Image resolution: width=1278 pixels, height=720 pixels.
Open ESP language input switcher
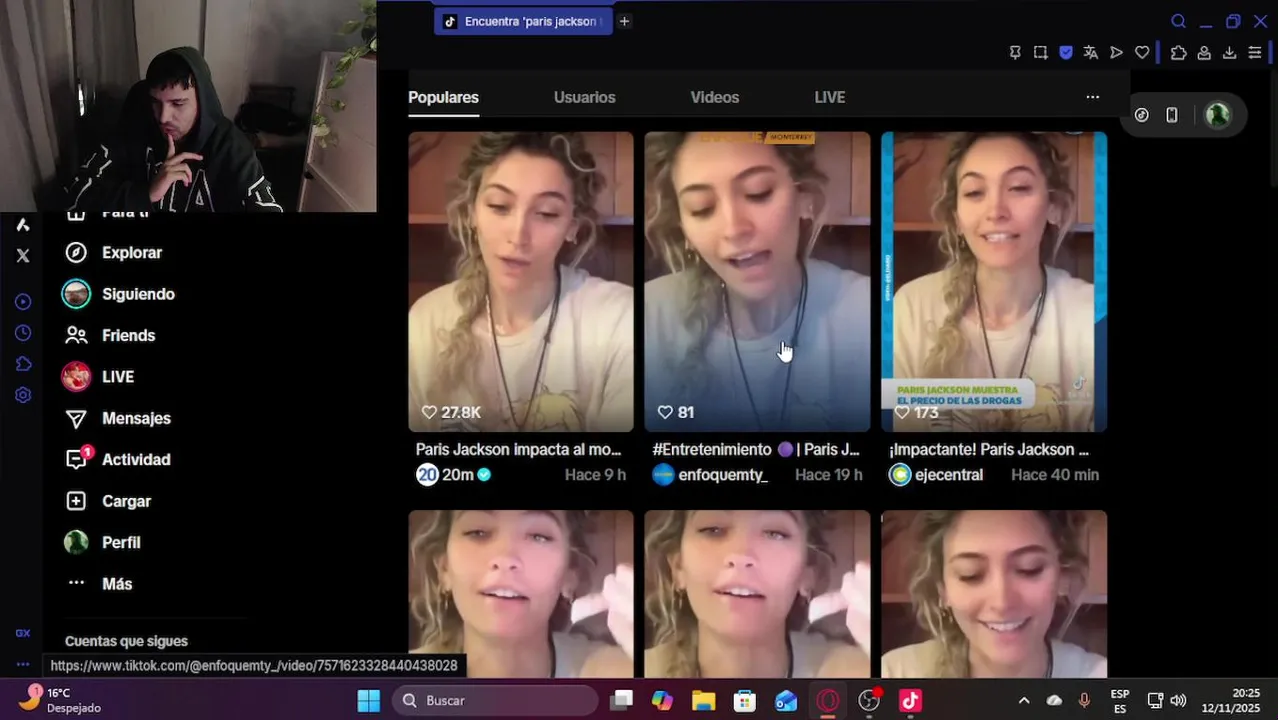(x=1120, y=701)
